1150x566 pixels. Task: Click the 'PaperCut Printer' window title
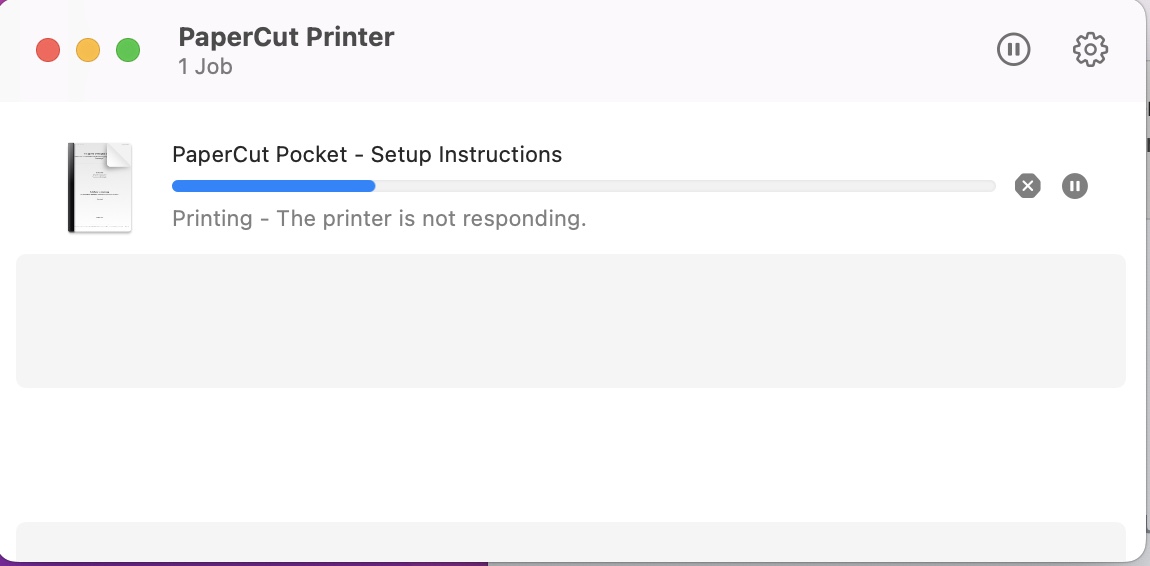tap(286, 37)
